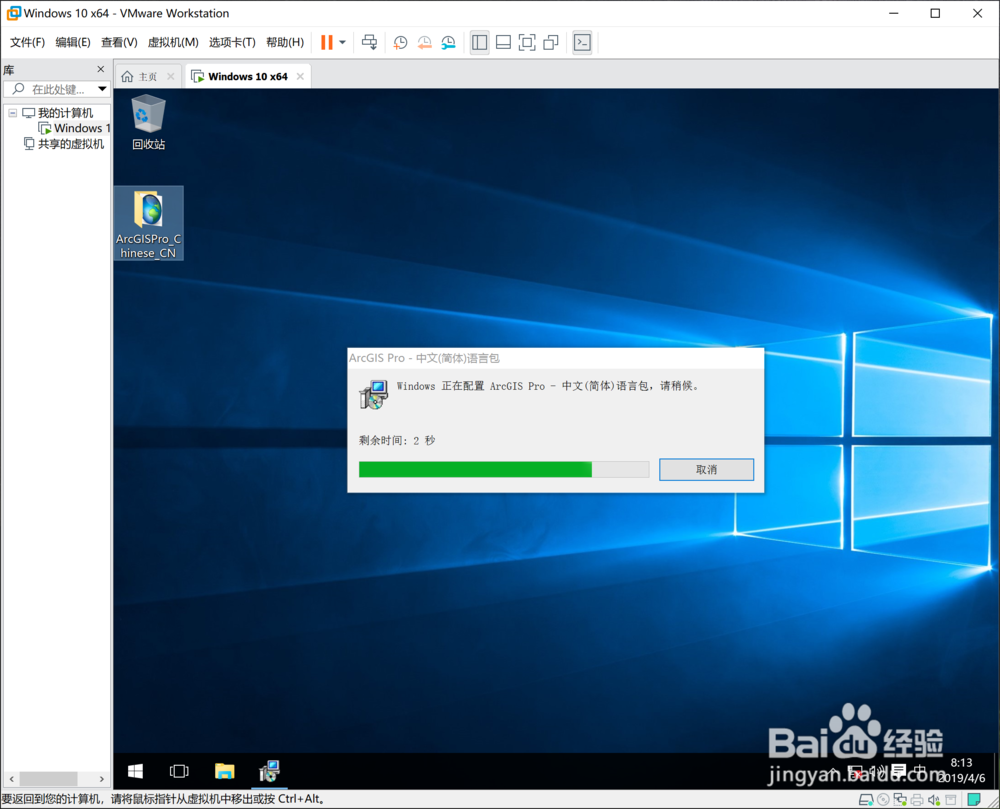
Task: Open Task View on the guest taskbar
Action: click(179, 771)
